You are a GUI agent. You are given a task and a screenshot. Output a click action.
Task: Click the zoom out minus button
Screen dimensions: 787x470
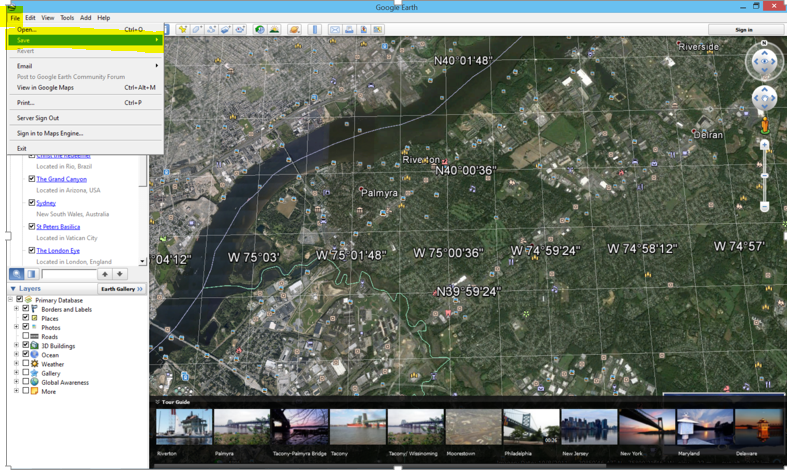[x=764, y=206]
